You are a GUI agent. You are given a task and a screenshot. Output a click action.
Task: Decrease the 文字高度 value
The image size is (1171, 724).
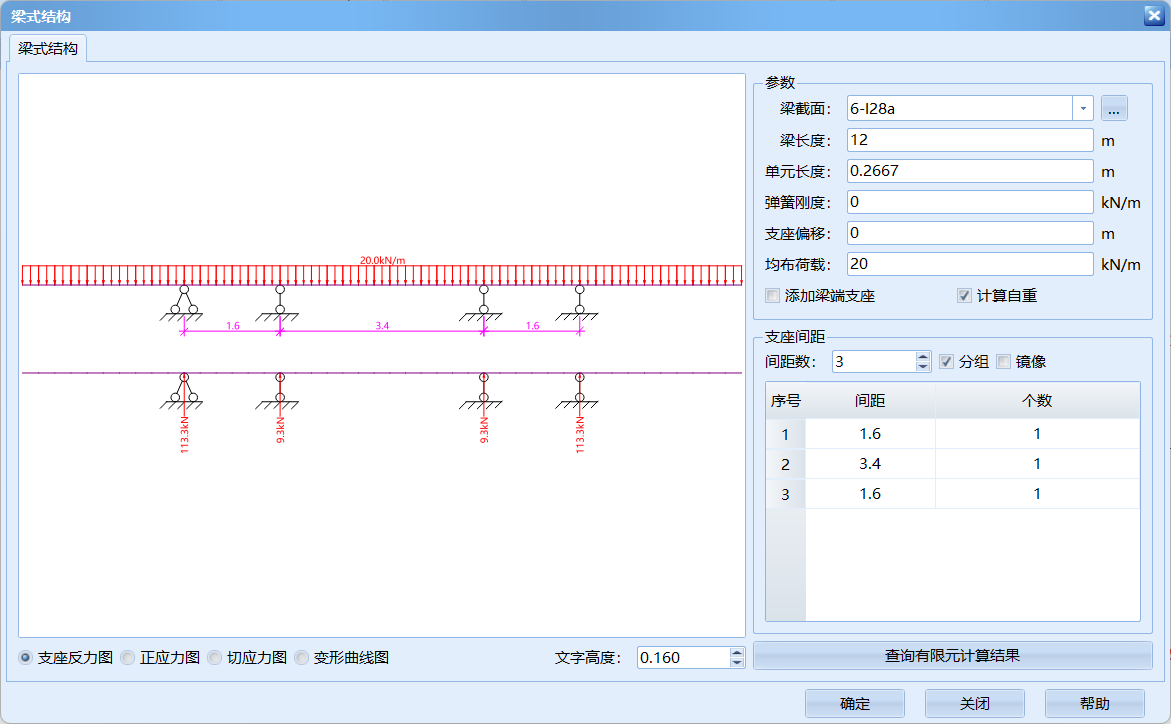pyautogui.click(x=737, y=663)
